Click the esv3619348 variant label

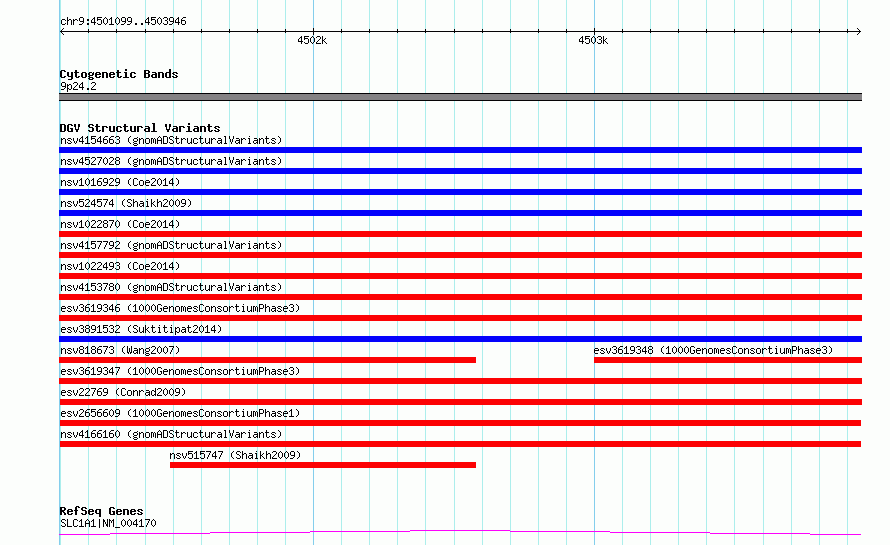[x=713, y=350]
